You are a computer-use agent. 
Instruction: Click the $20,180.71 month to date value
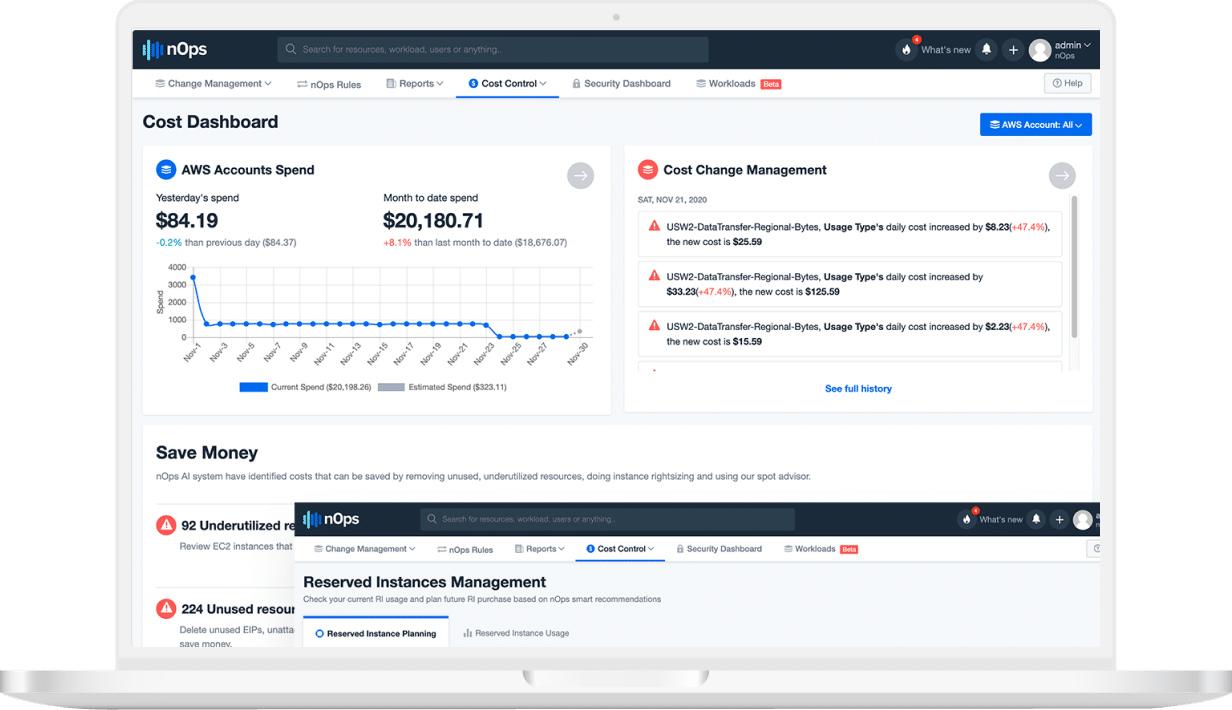tap(434, 221)
